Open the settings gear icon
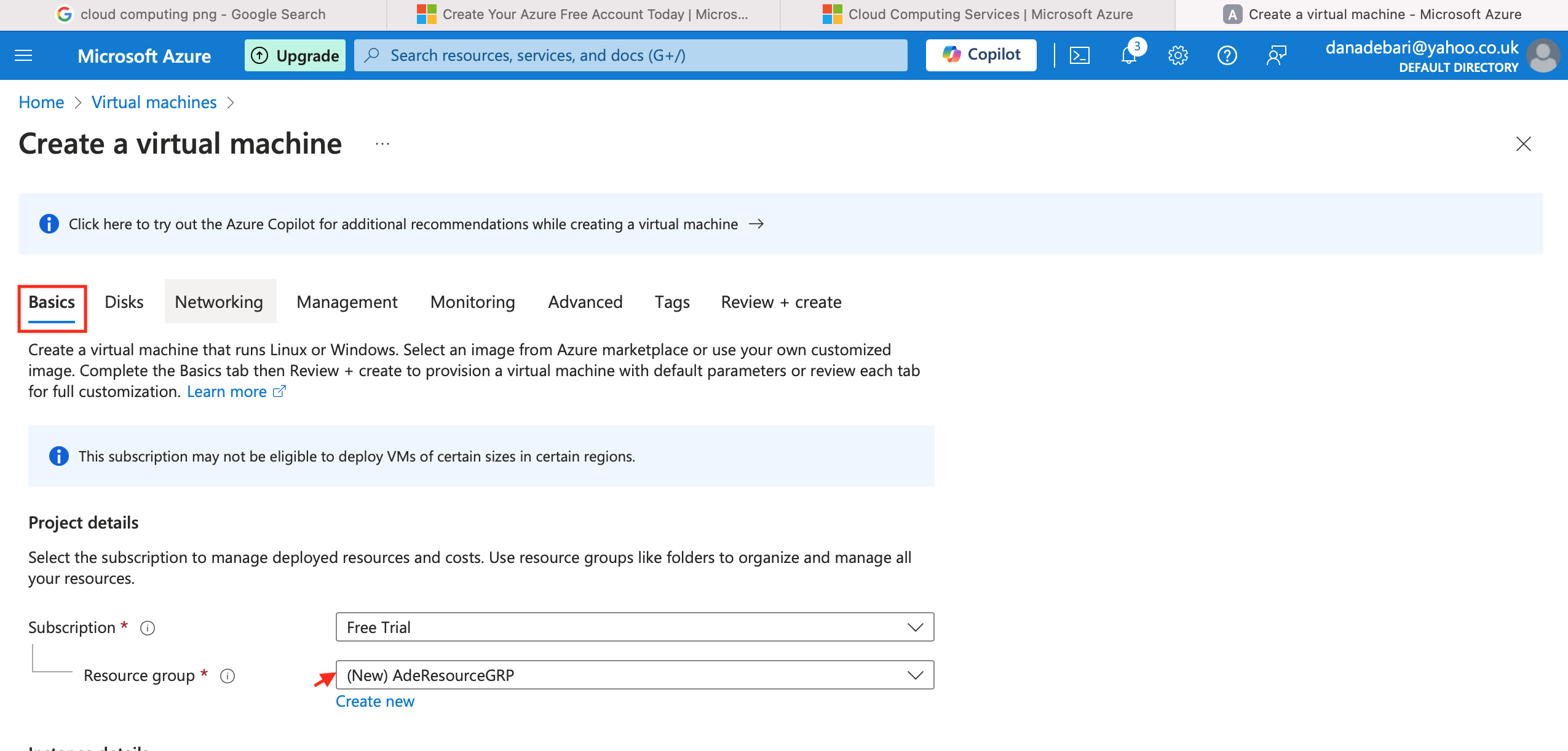This screenshot has width=1568, height=751. click(1178, 56)
